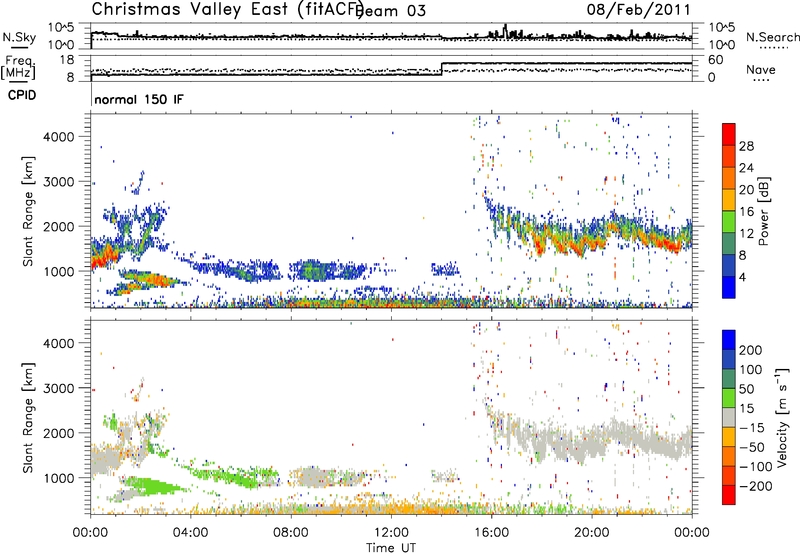Click the 'Velocity [m s-1]' colorbar label
Screen dimensions: 800x554
[x=781, y=417]
